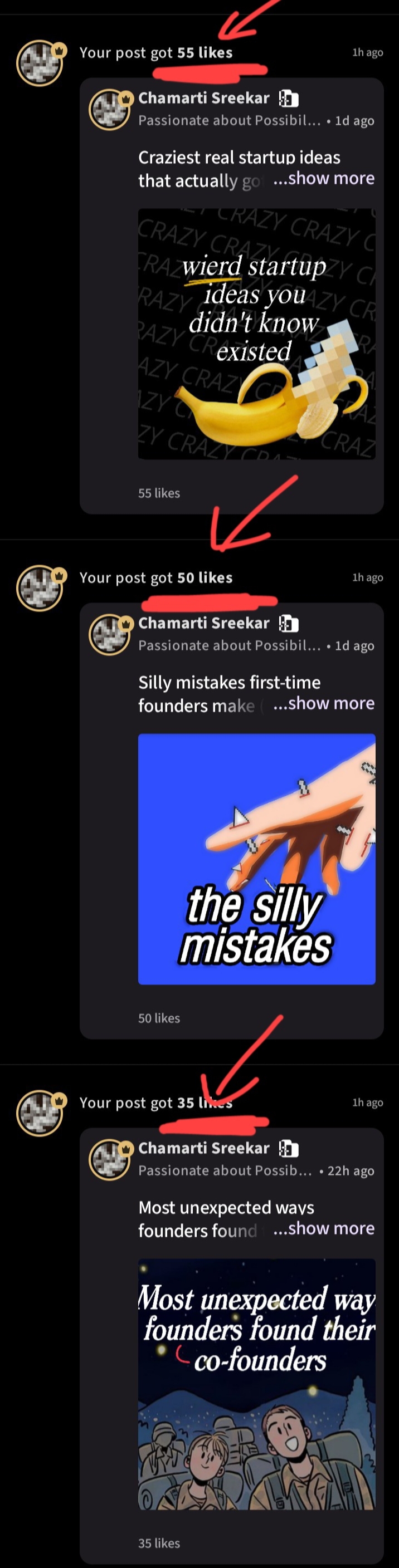Open the author avatar inside the silly mistakes post
The height and width of the screenshot is (1568, 399).
110,634
